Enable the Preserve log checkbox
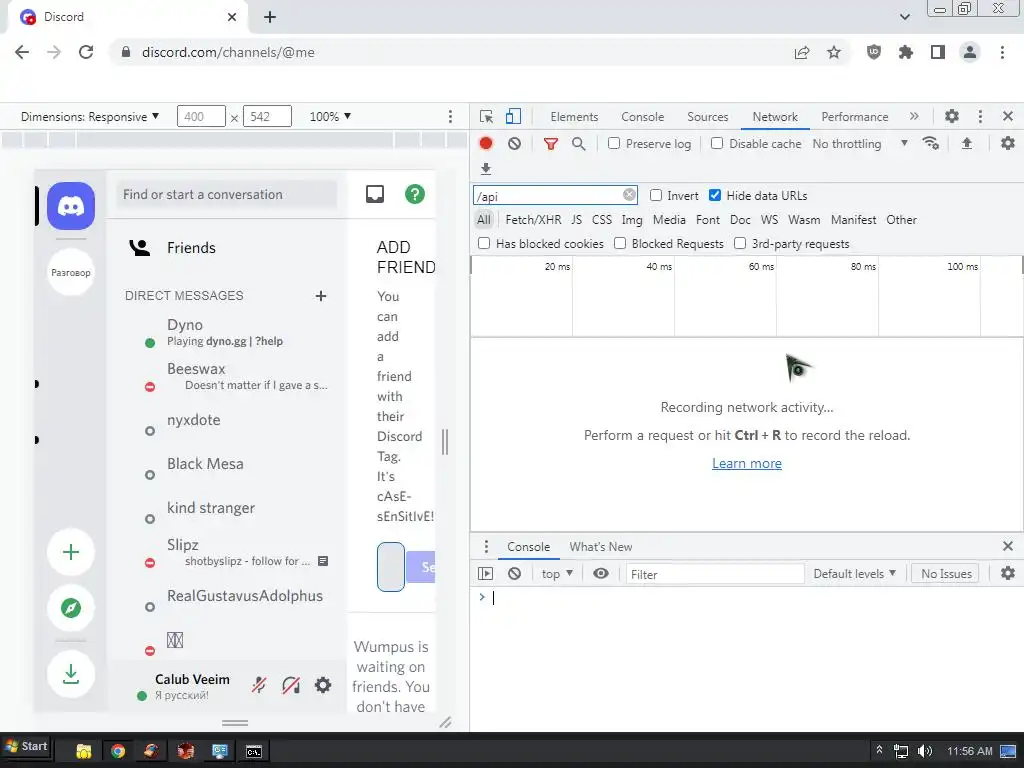 click(x=614, y=144)
